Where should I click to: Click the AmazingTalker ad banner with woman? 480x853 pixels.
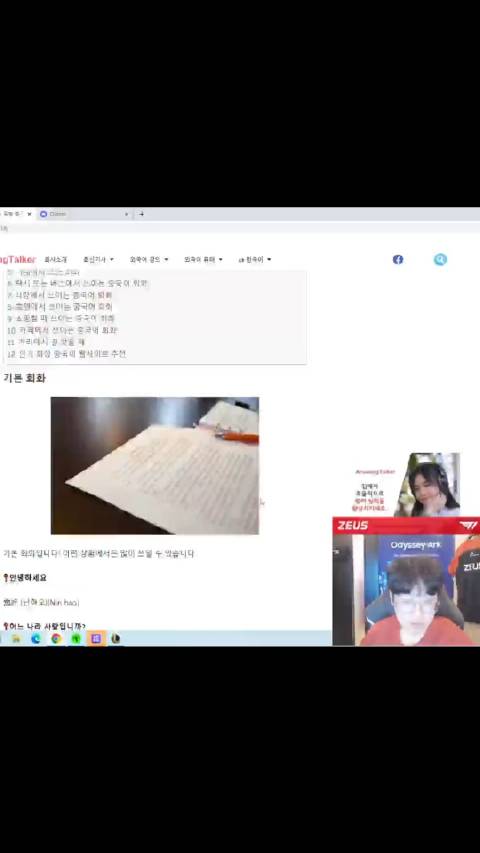tap(407, 484)
